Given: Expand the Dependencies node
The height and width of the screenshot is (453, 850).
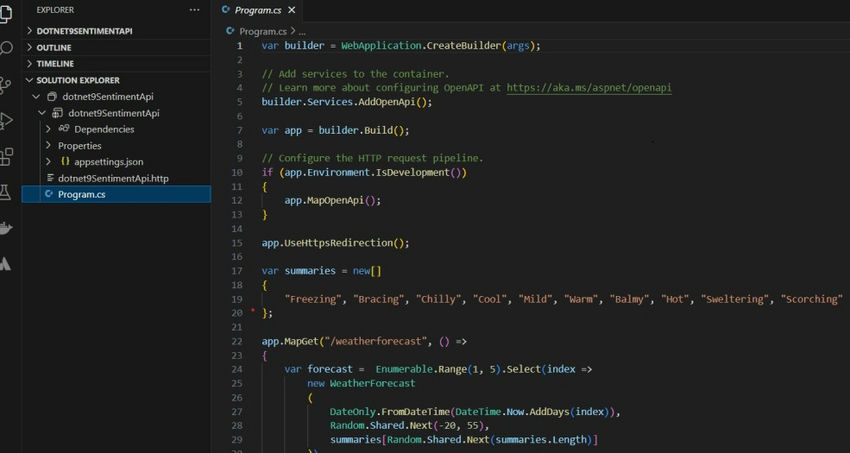Looking at the screenshot, I should pyautogui.click(x=48, y=130).
